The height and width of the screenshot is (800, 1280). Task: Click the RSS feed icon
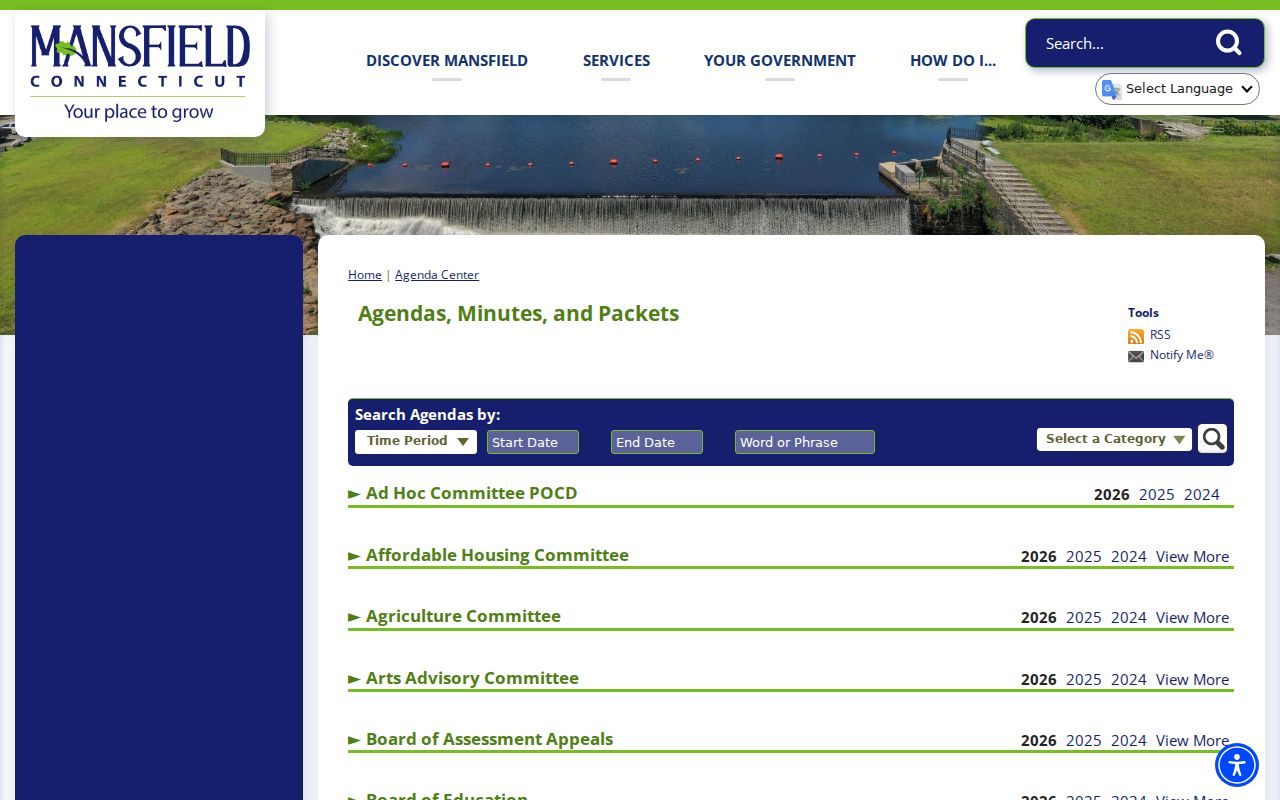[x=1136, y=336]
